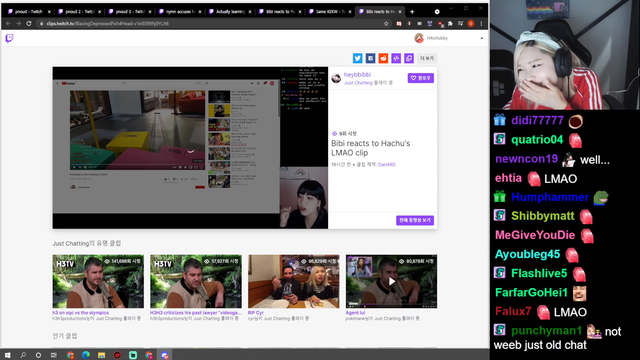Close the 'pnoud - Twitch' tab

49,12
